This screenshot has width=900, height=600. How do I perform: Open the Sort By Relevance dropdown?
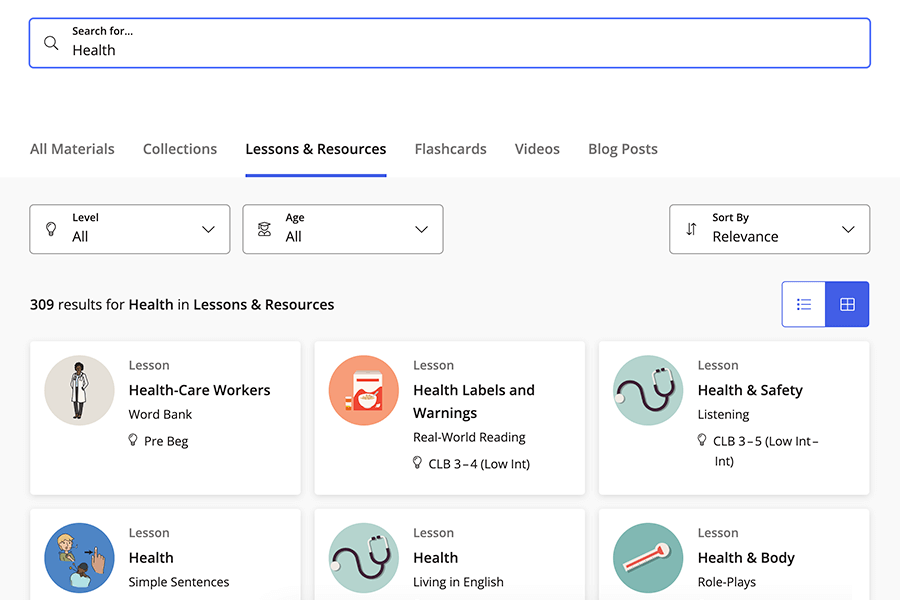[769, 229]
